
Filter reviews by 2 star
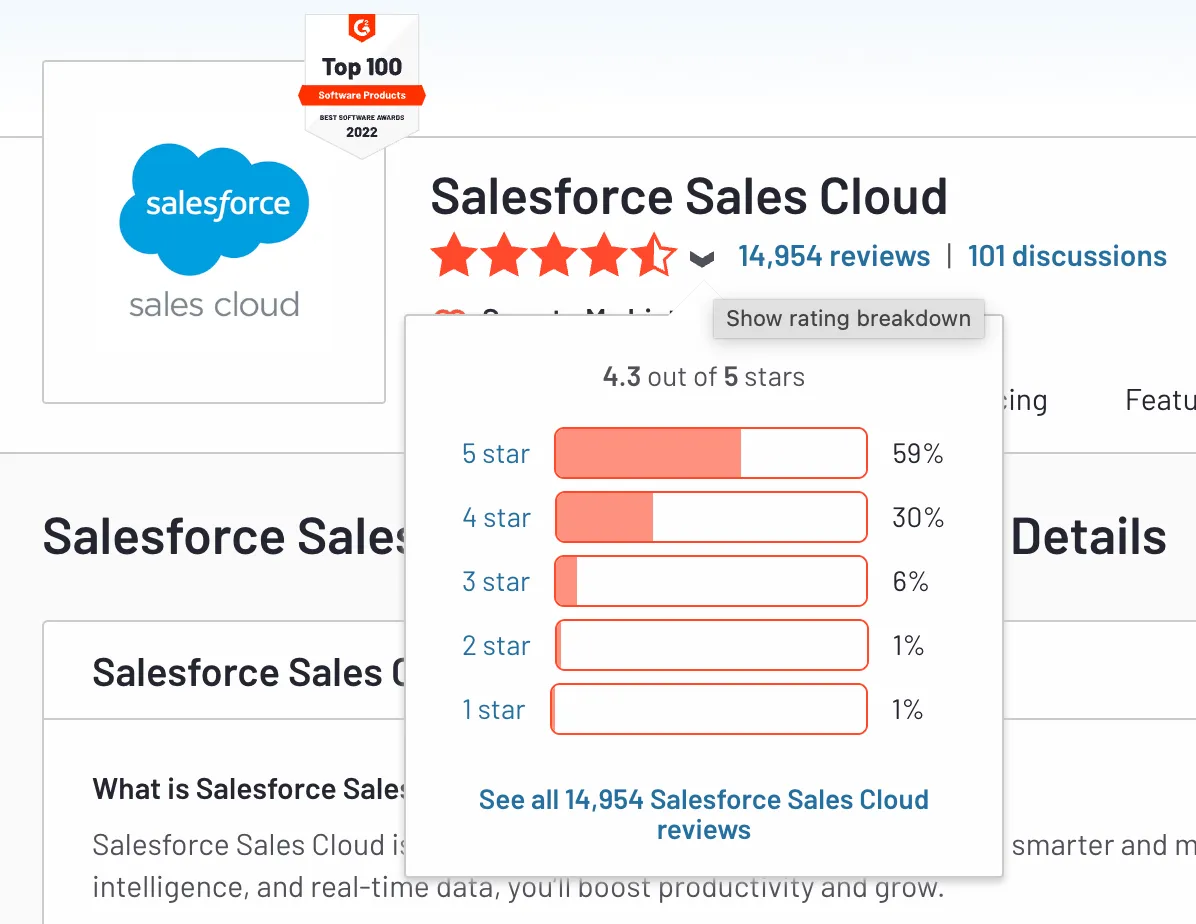pyautogui.click(x=496, y=646)
